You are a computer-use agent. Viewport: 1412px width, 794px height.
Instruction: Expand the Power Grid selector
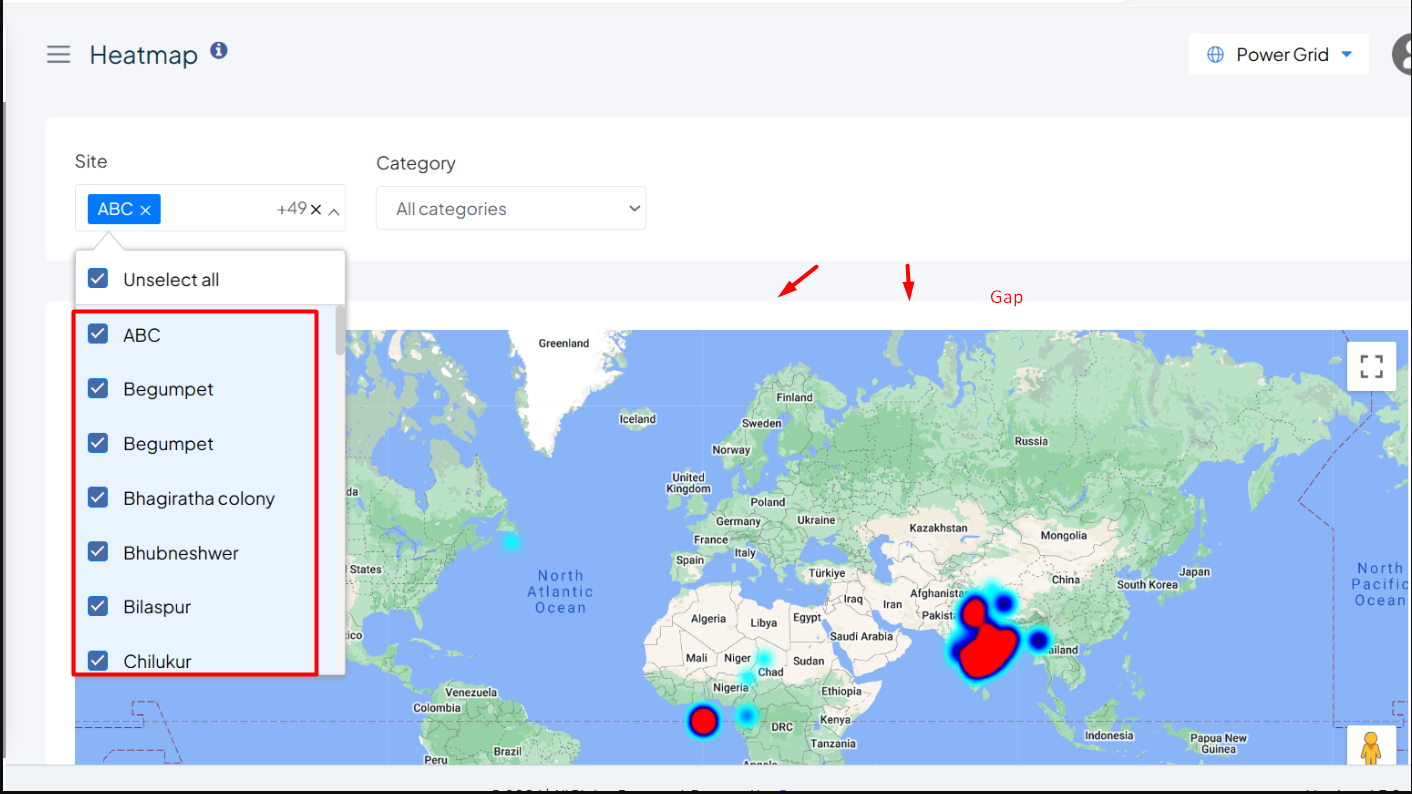[1346, 55]
